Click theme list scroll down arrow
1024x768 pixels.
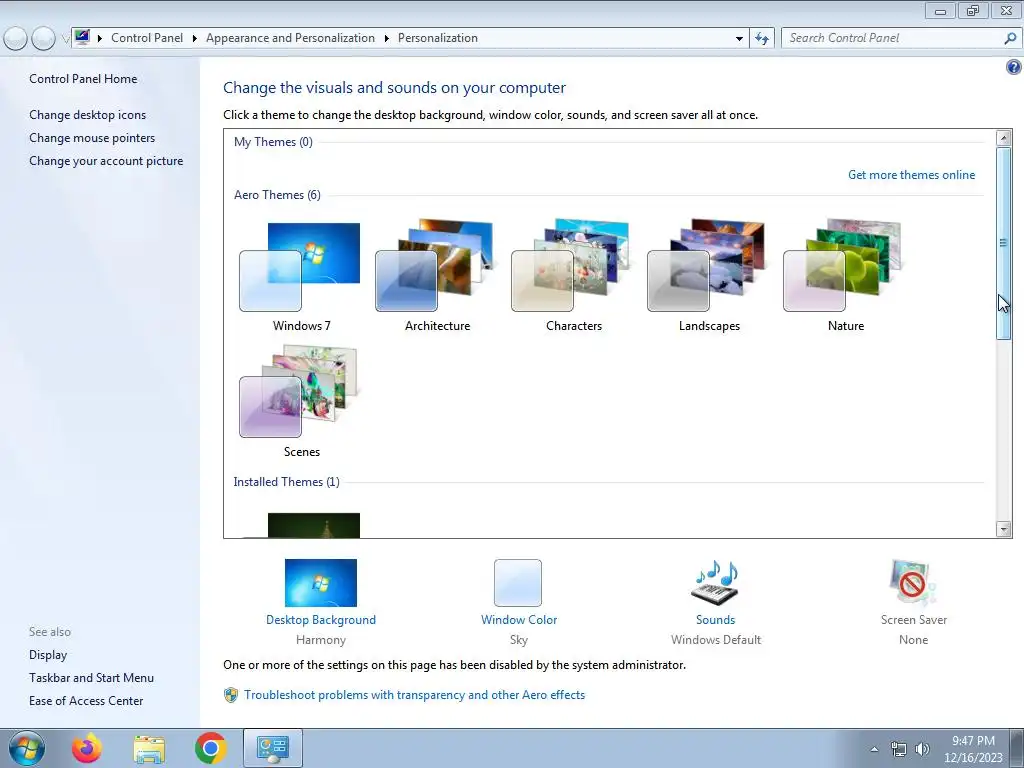[x=1004, y=530]
